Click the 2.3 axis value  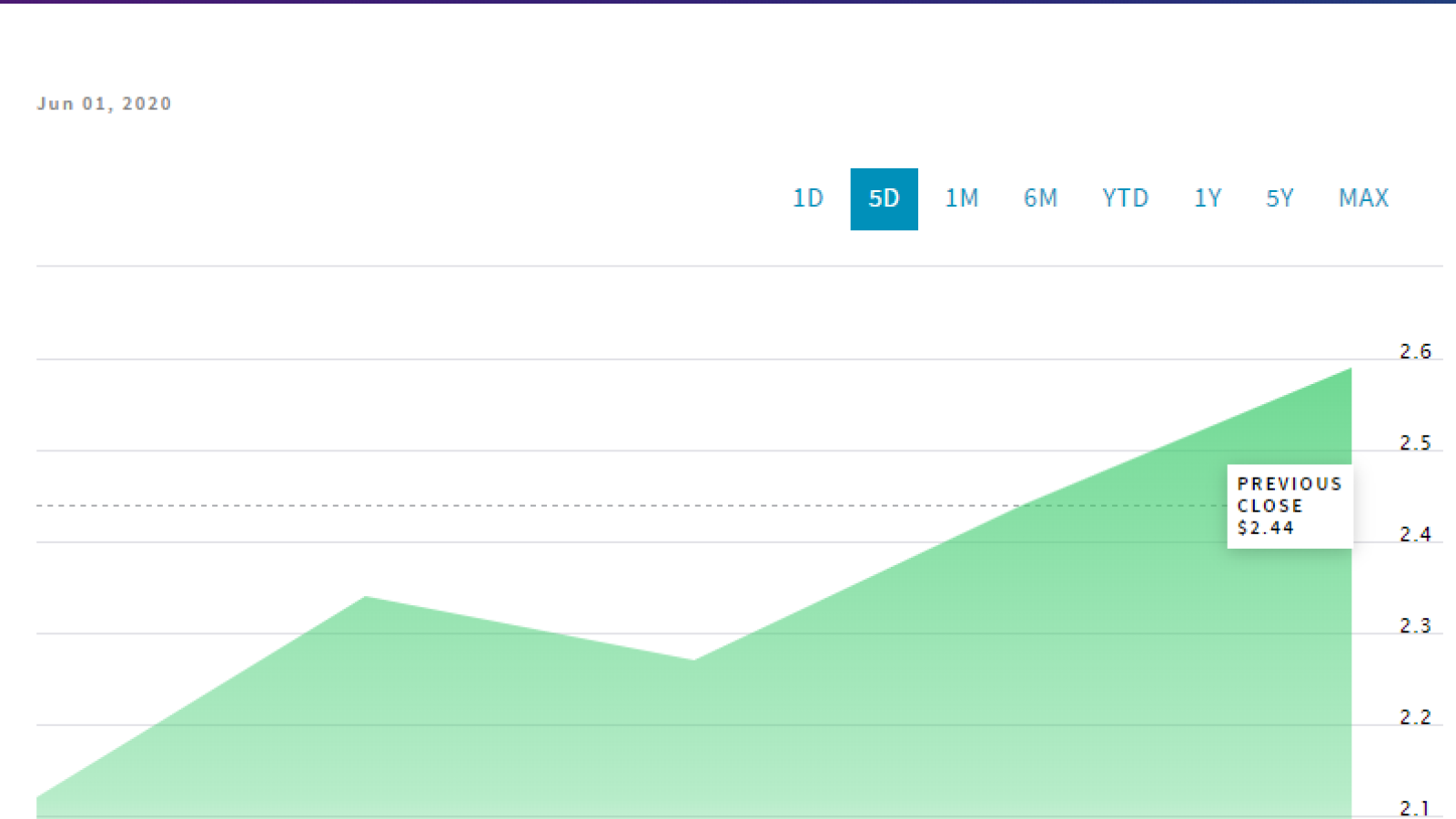(x=1415, y=626)
